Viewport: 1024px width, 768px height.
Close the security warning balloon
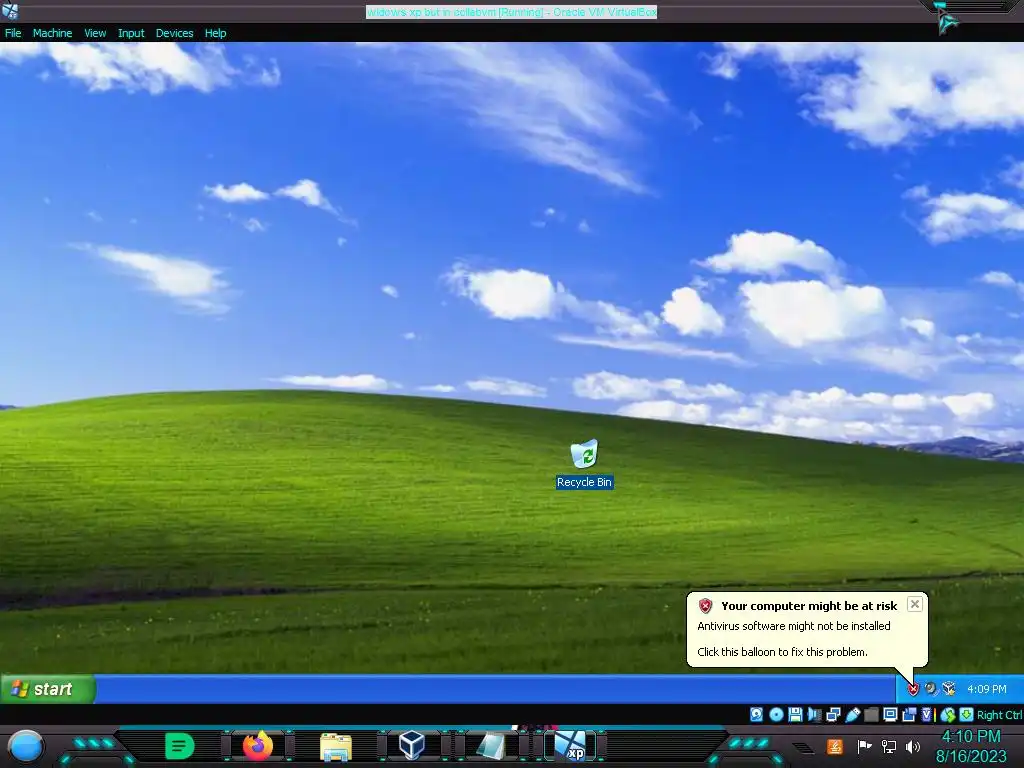click(x=915, y=604)
